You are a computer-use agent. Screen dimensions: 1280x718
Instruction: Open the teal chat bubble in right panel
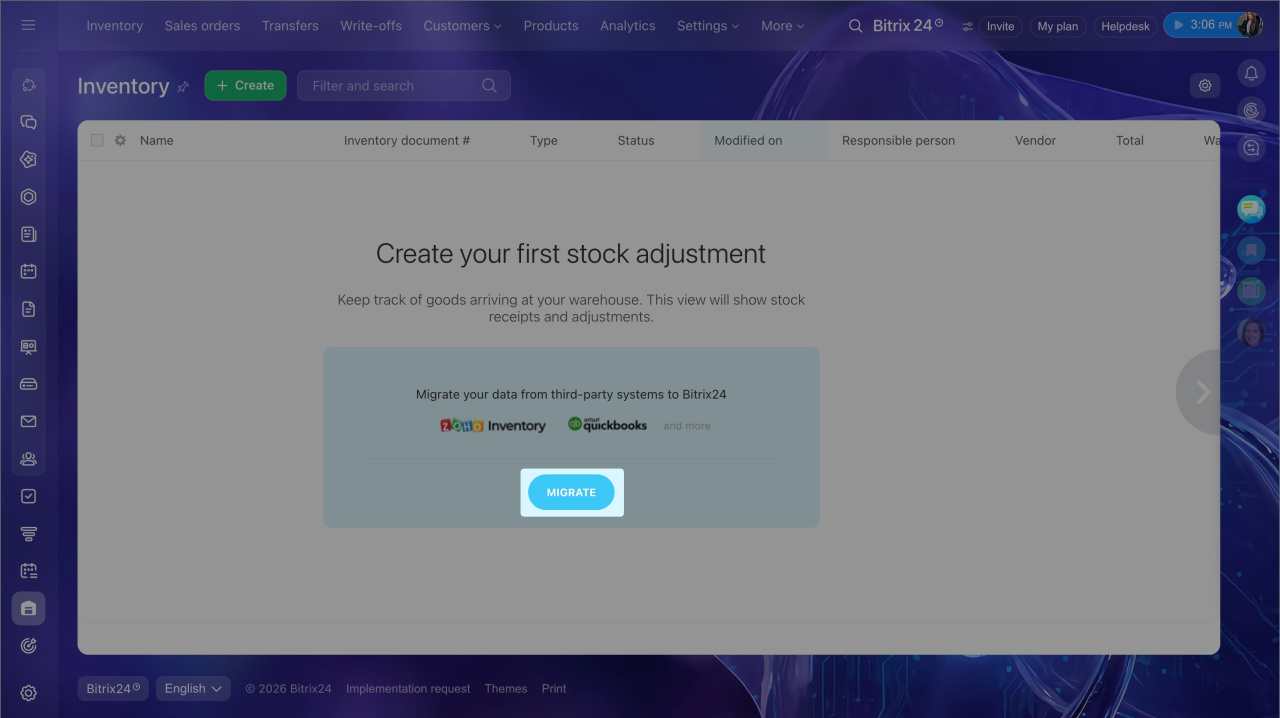(1251, 209)
